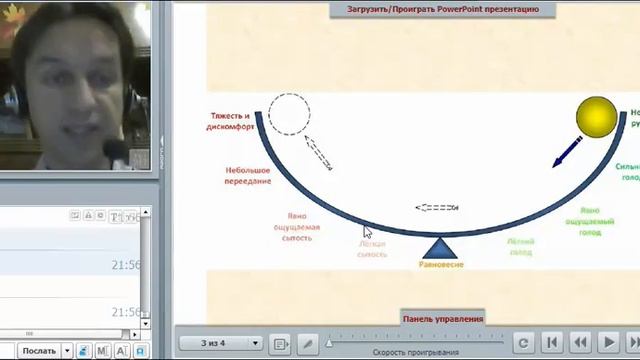Click the play button in control panel
The image size is (640, 360).
coord(609,342)
